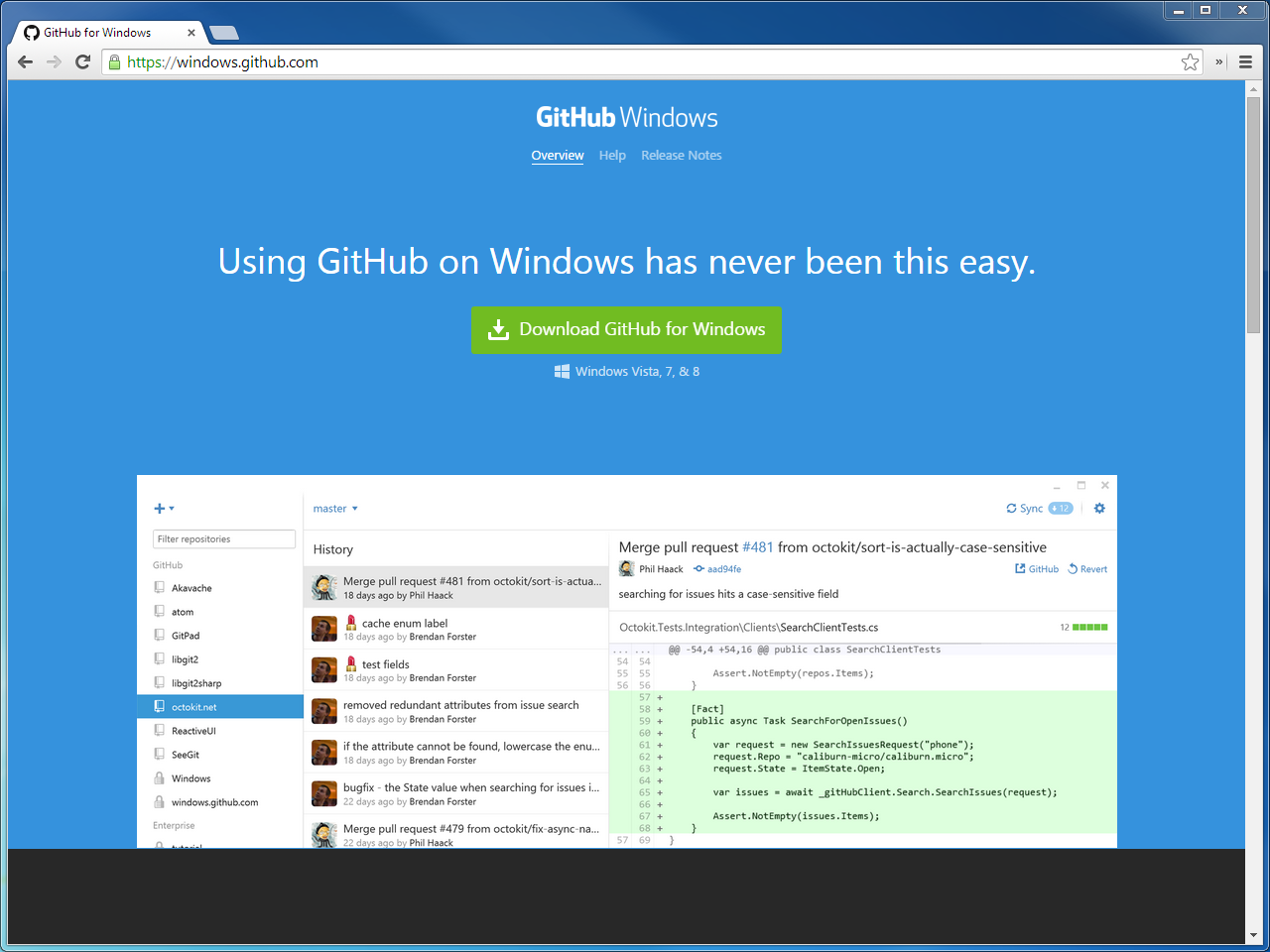Click the Sync label
Viewport: 1270px width, 952px height.
1031,509
